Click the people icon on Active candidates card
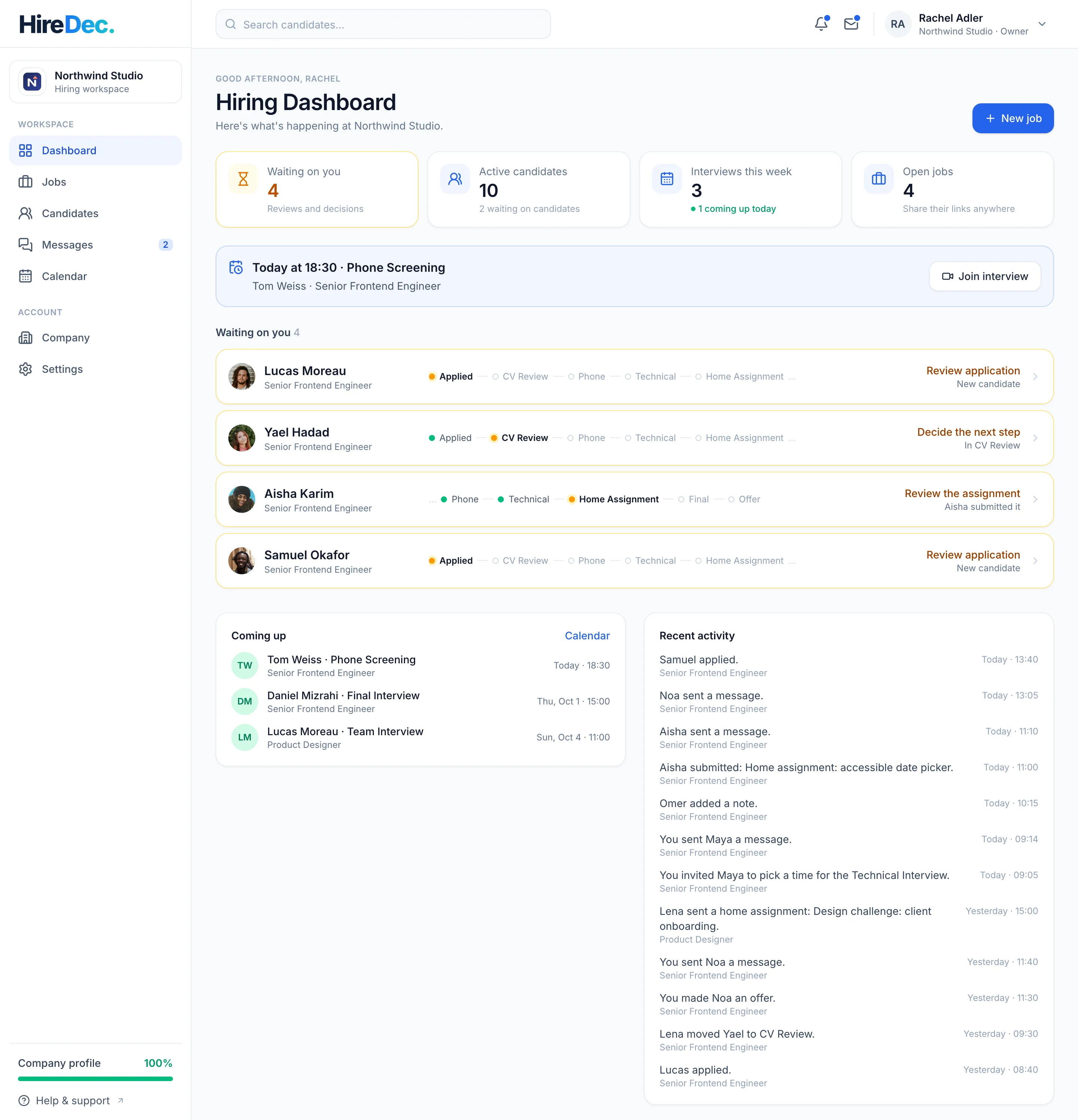Screen dimensions: 1078x1120 (x=455, y=179)
